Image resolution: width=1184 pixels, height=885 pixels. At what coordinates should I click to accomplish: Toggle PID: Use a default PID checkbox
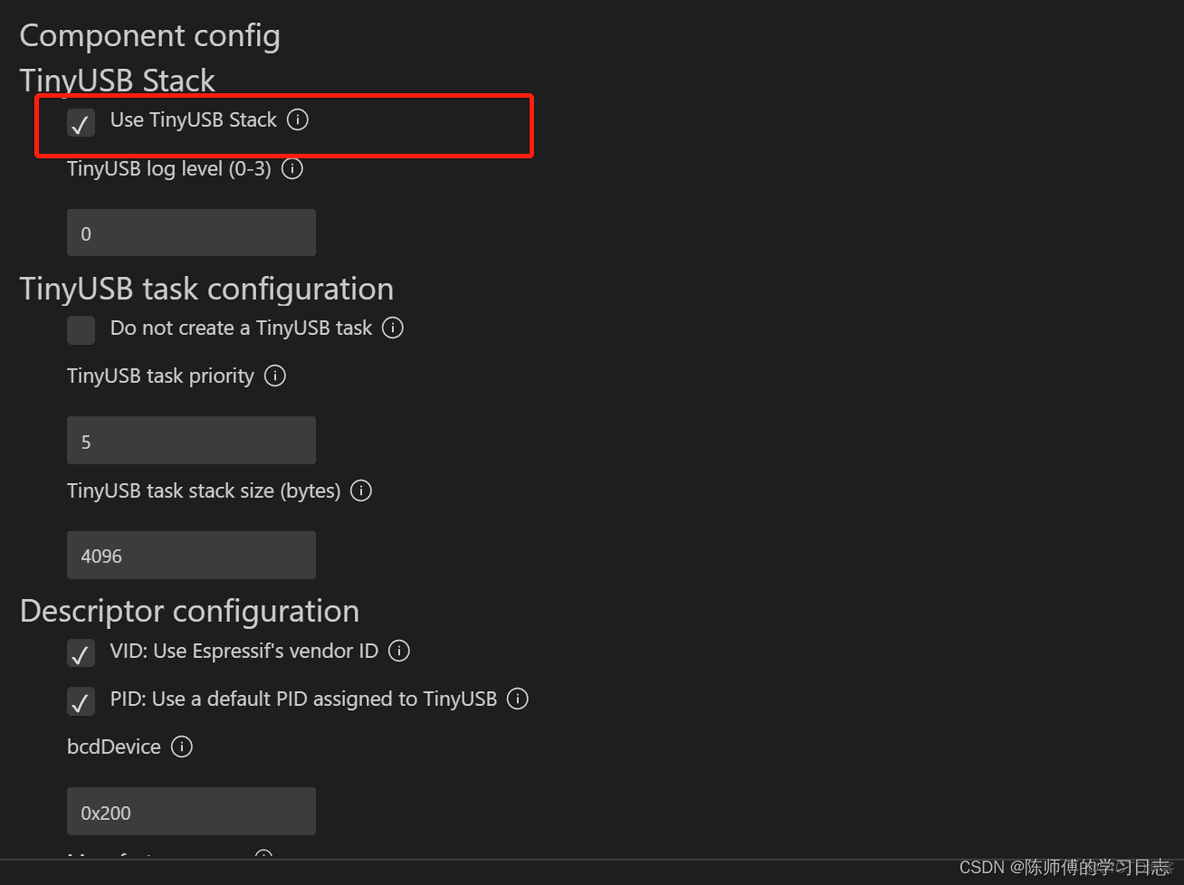pos(81,702)
